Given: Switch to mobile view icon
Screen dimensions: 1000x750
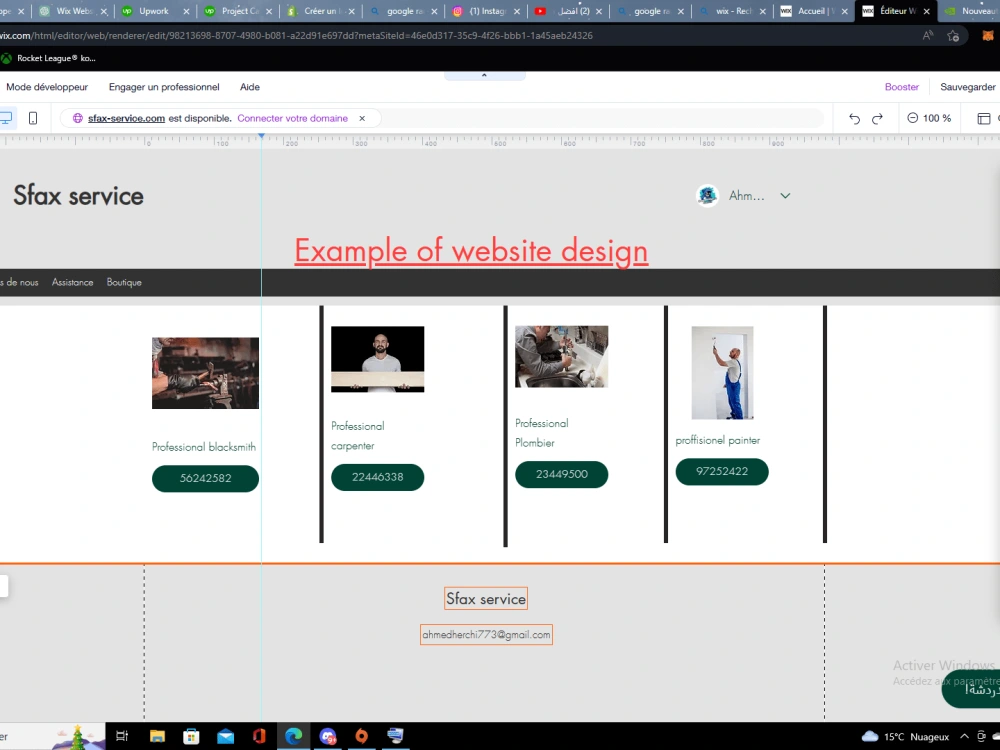Looking at the screenshot, I should 33,118.
